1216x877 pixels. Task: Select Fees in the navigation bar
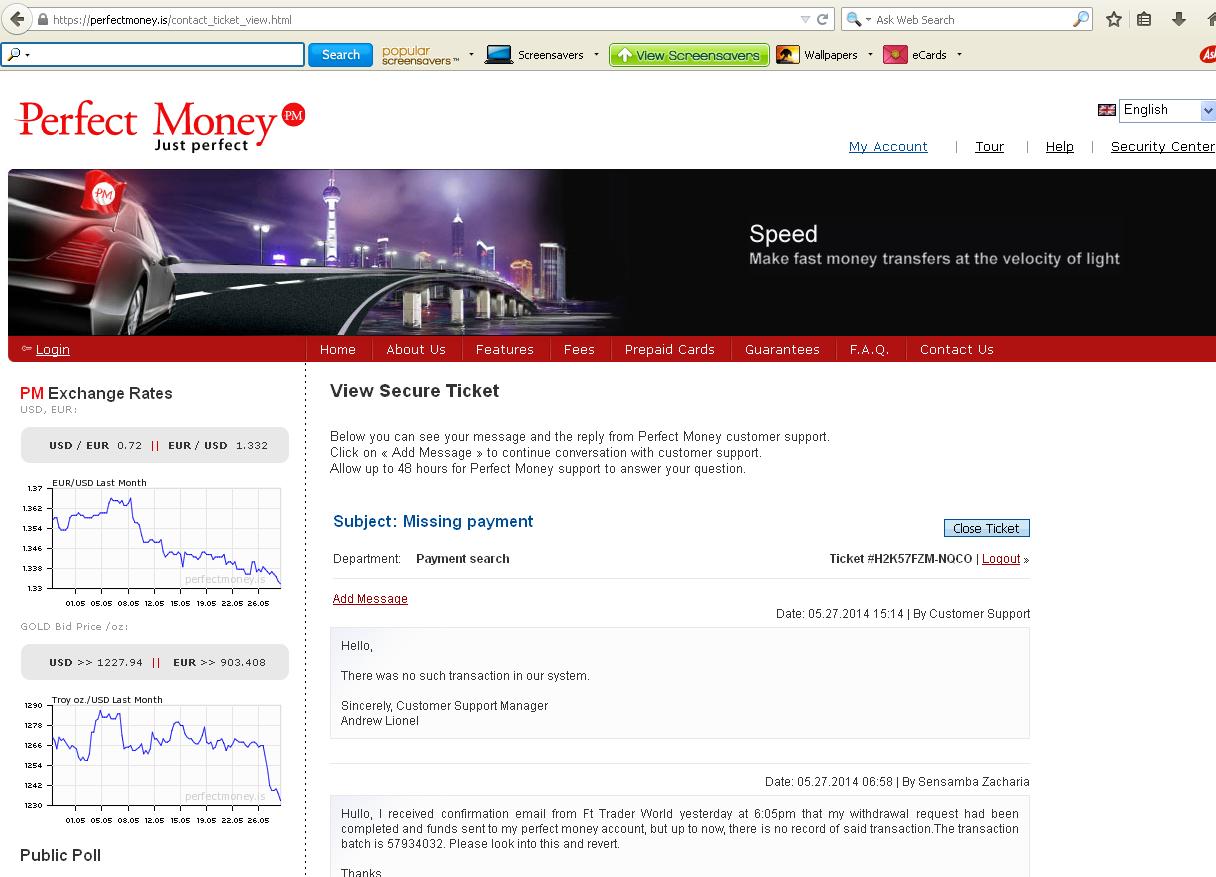[579, 349]
